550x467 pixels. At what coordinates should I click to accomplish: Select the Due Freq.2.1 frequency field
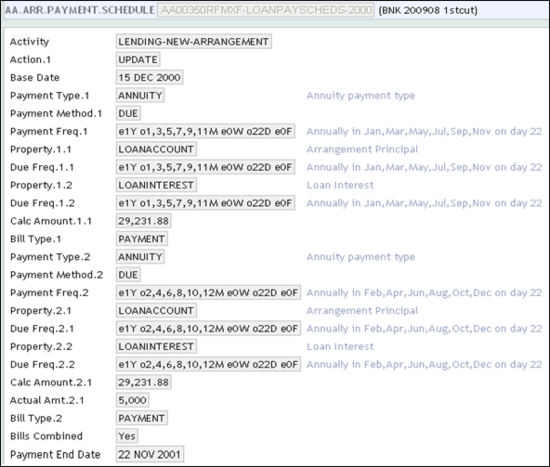(208, 328)
